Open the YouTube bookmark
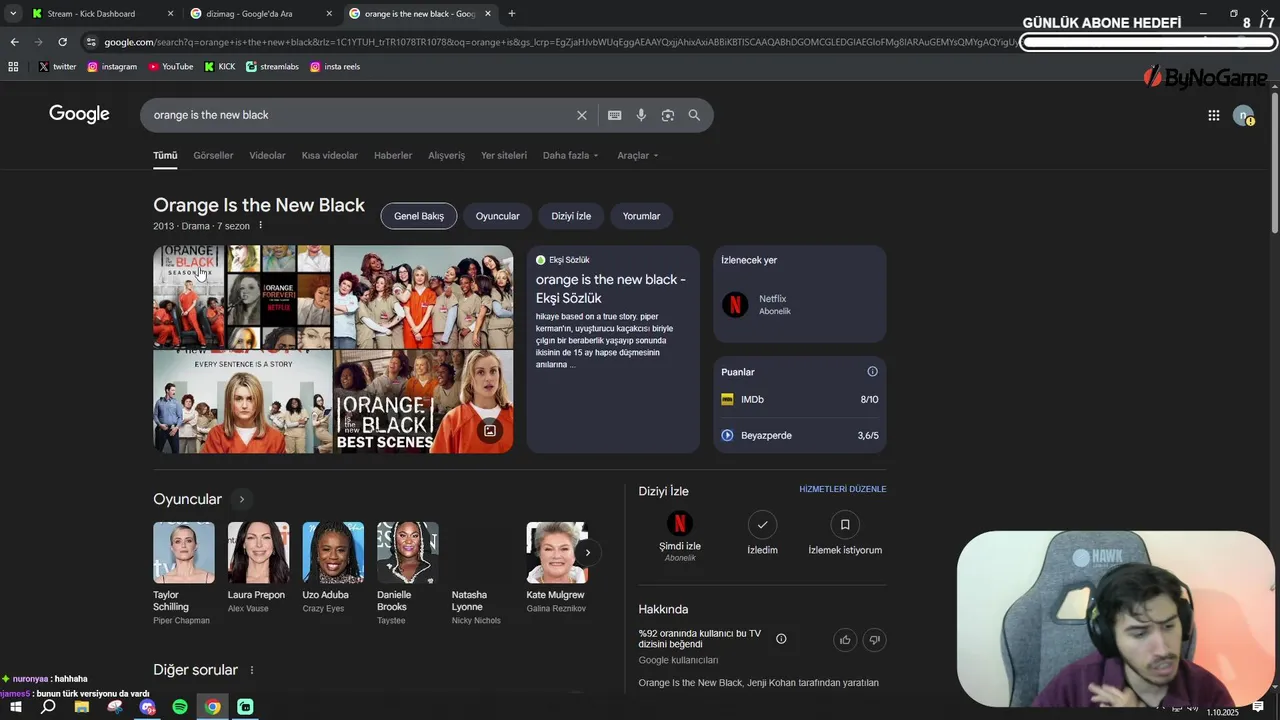Screen dimensions: 1280x720 [171, 66]
